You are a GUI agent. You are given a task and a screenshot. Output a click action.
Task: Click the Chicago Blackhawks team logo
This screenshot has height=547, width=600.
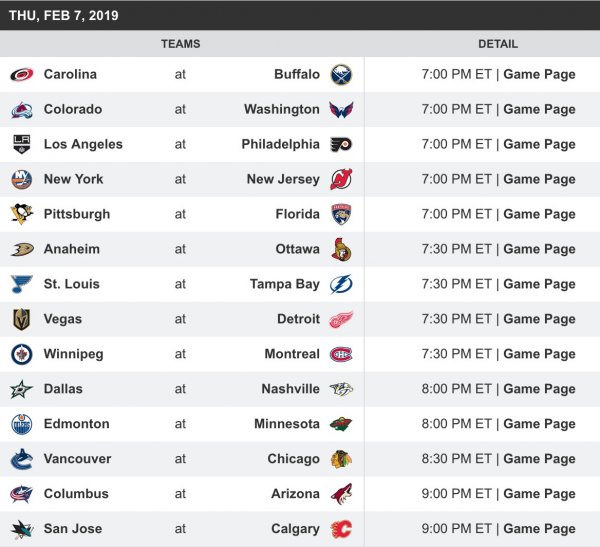tap(341, 459)
